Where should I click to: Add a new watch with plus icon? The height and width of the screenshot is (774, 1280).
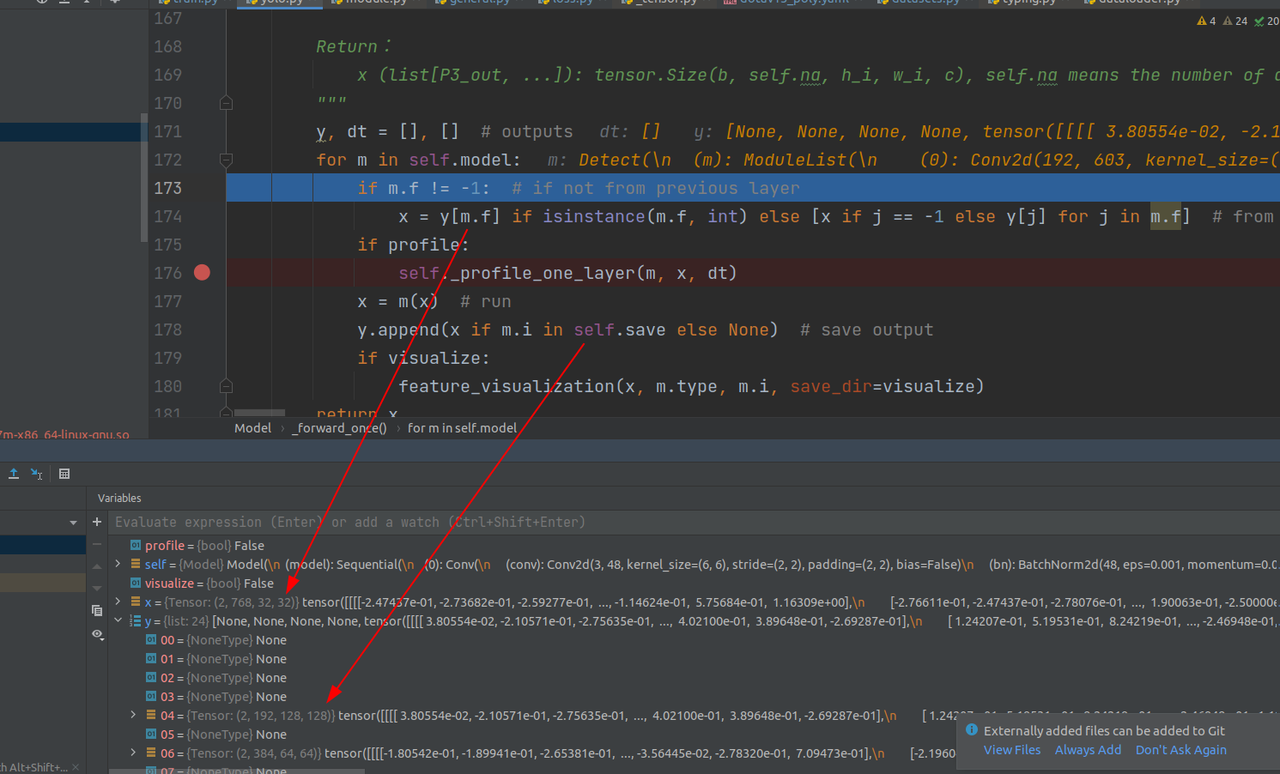point(97,522)
